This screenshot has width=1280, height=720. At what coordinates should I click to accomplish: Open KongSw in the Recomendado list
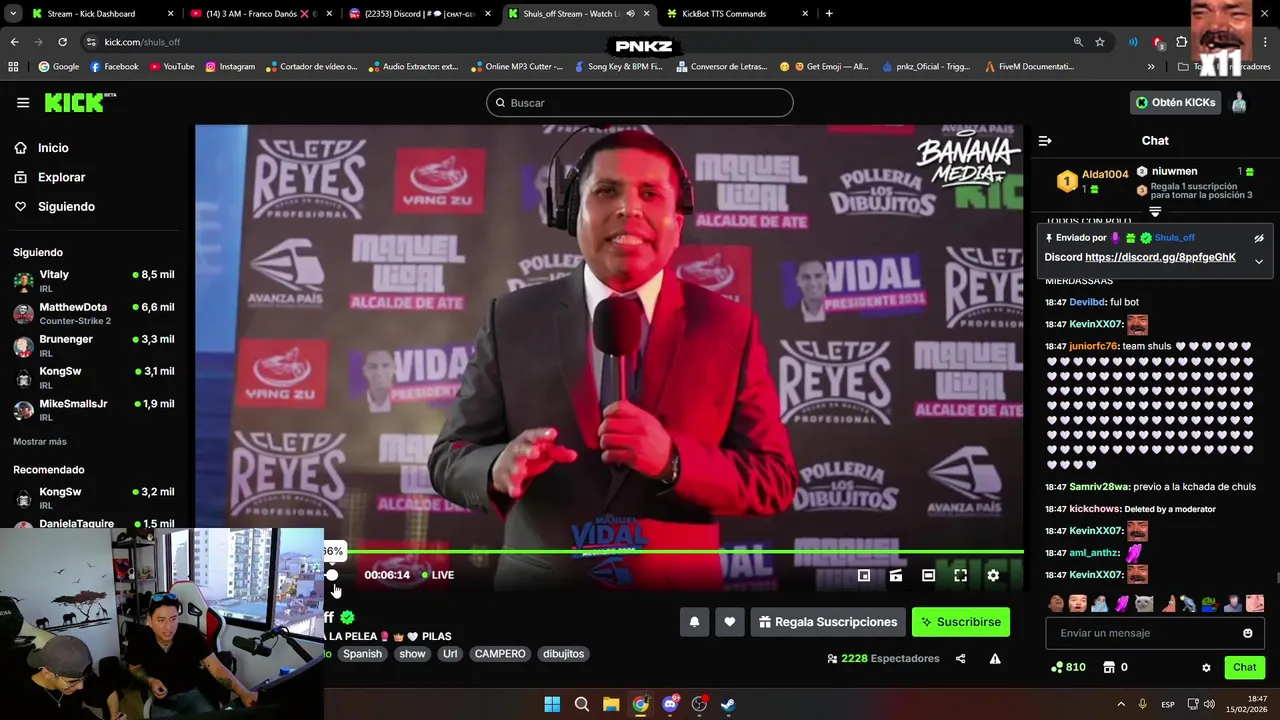94,498
